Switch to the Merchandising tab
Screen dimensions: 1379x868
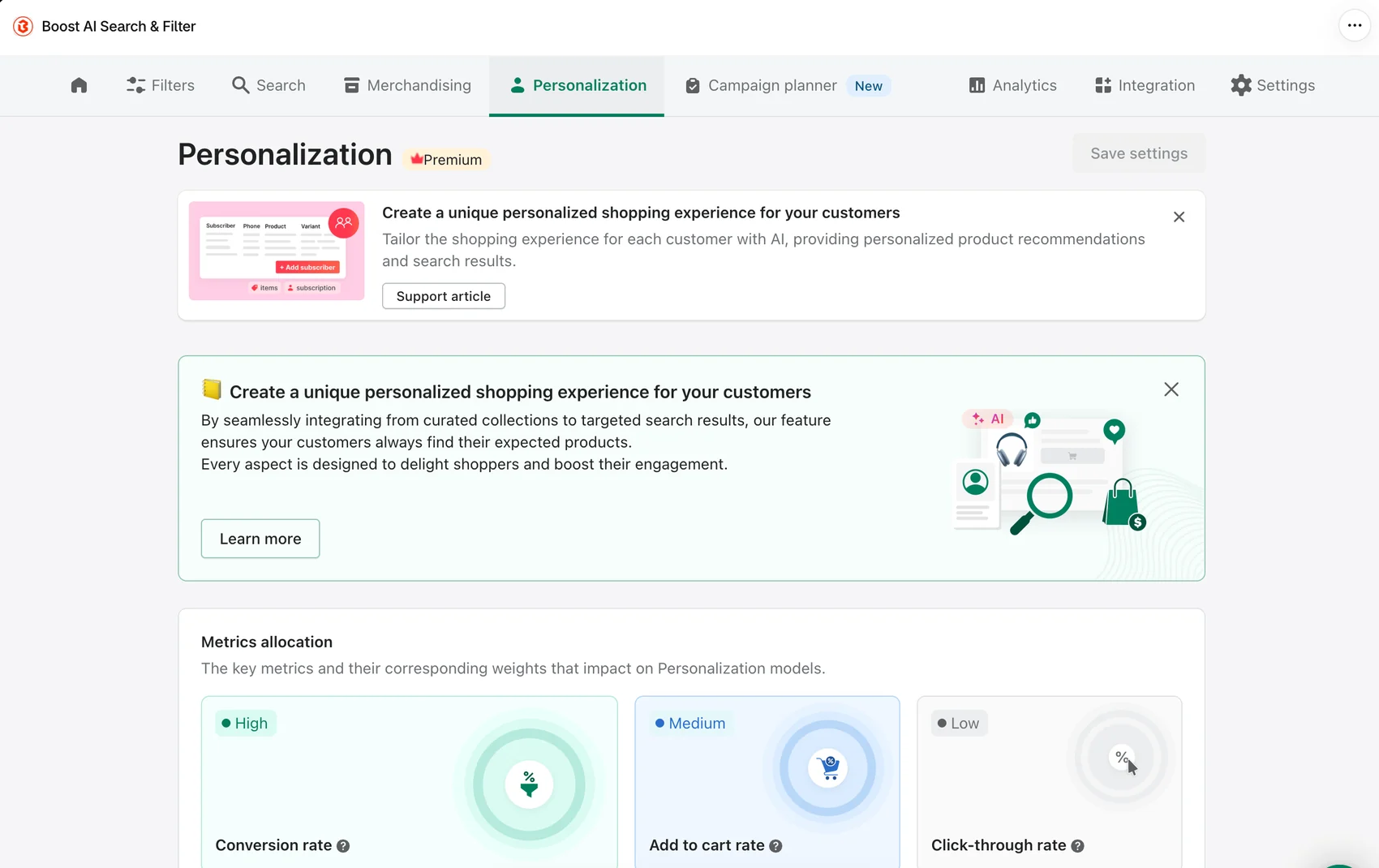click(407, 85)
